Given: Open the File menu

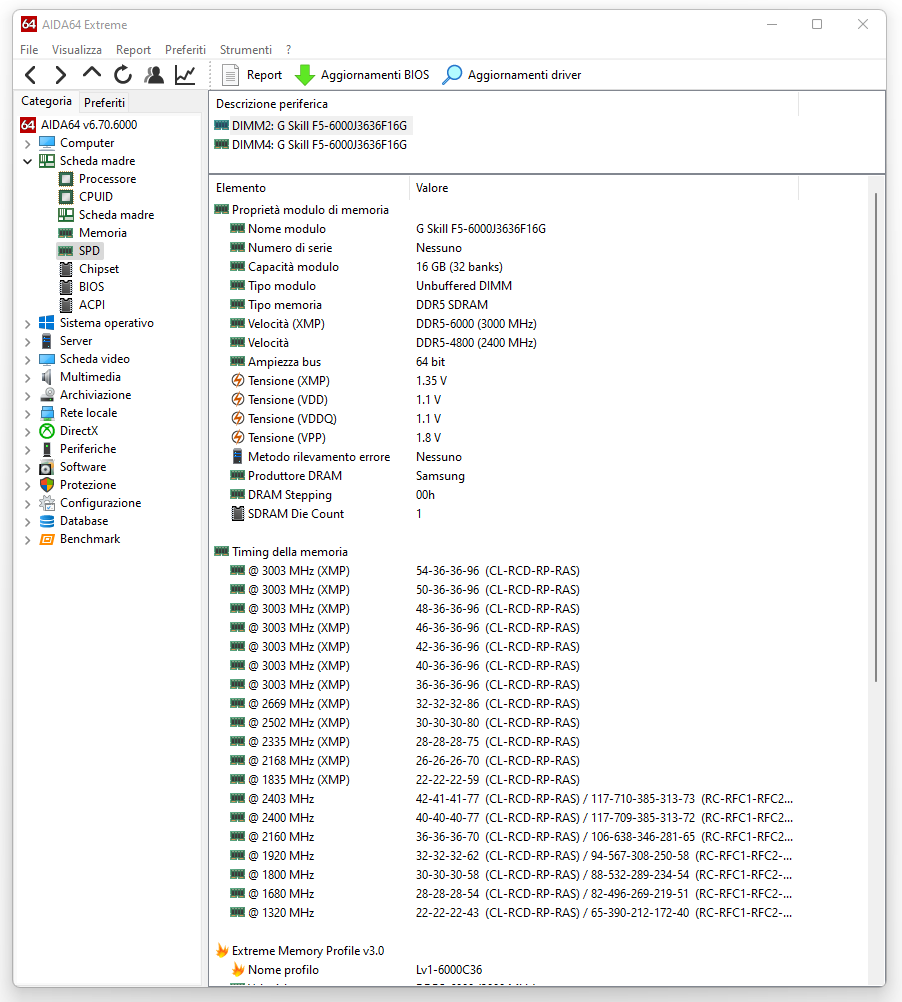Looking at the screenshot, I should click(x=29, y=49).
